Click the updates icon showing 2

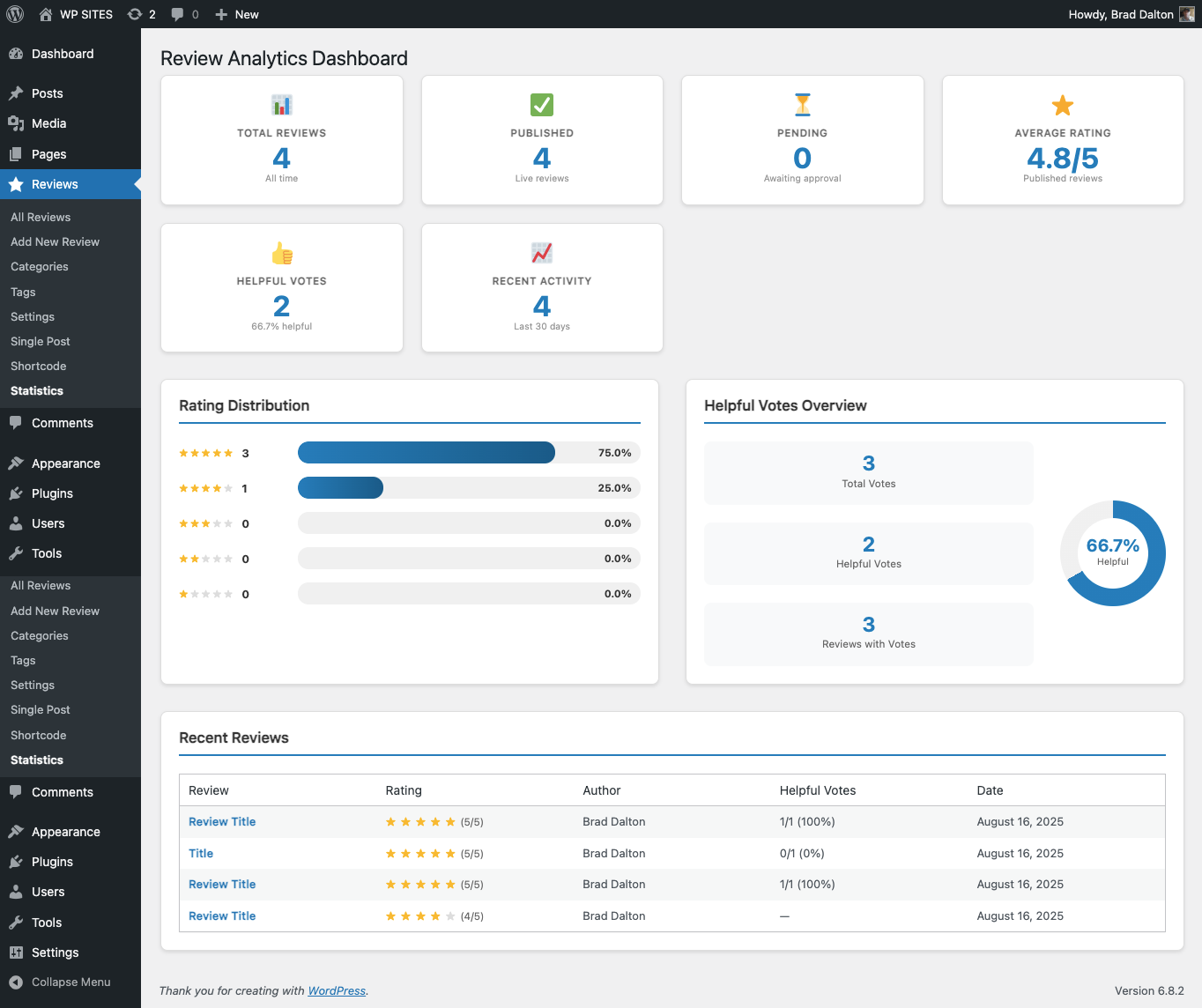click(x=135, y=14)
